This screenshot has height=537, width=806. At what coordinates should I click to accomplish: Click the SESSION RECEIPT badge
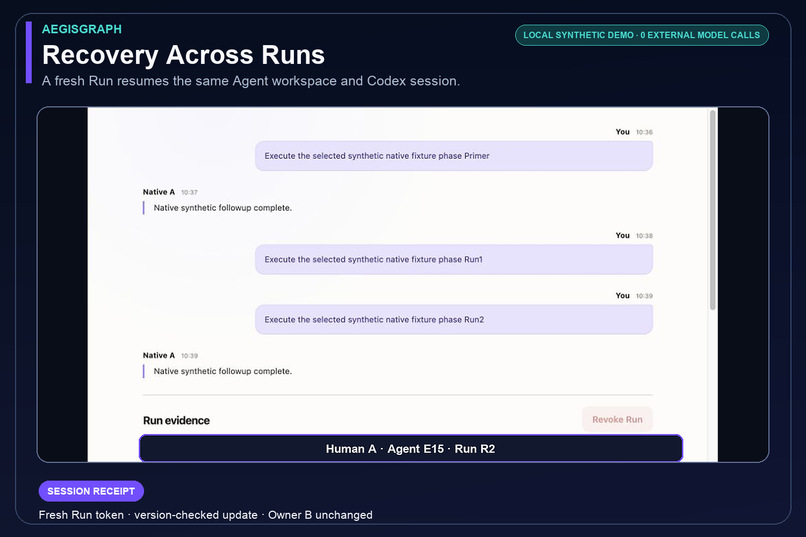point(91,491)
